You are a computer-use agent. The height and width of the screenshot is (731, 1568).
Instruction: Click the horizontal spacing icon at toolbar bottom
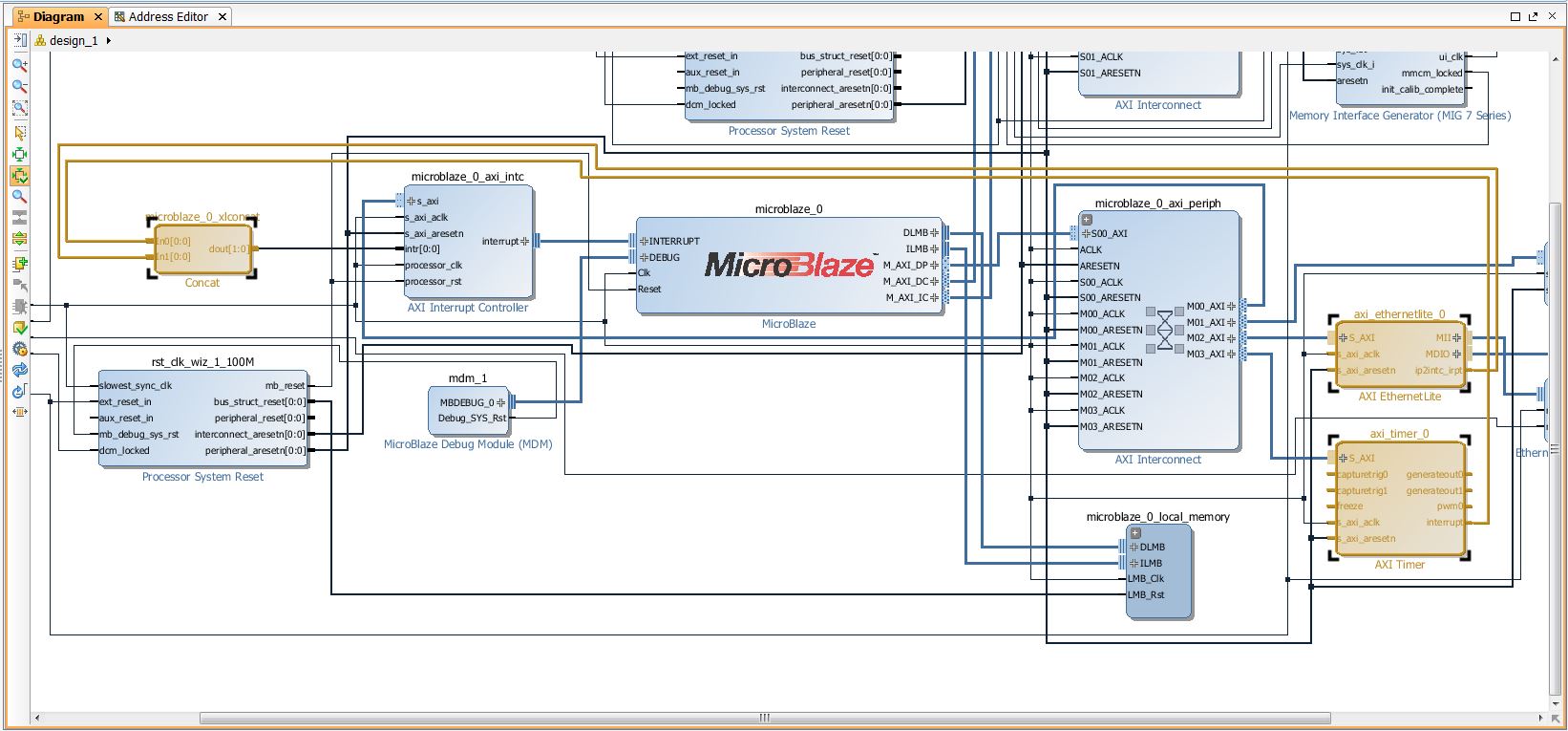19,413
